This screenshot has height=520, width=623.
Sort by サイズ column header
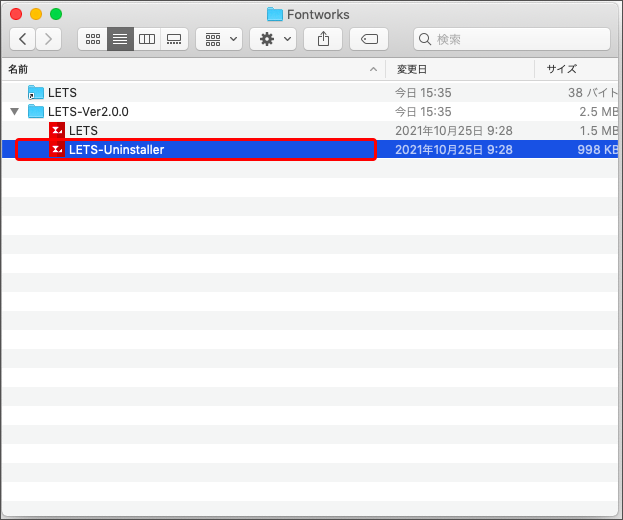click(561, 69)
